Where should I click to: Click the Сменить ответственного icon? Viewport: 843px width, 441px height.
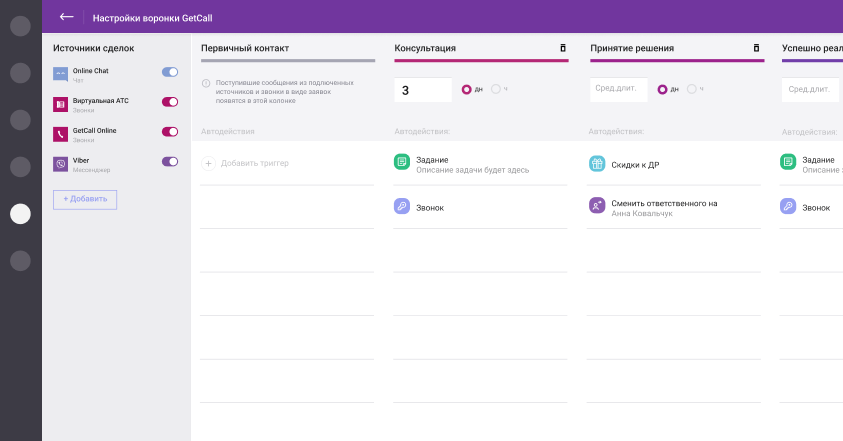(x=597, y=205)
